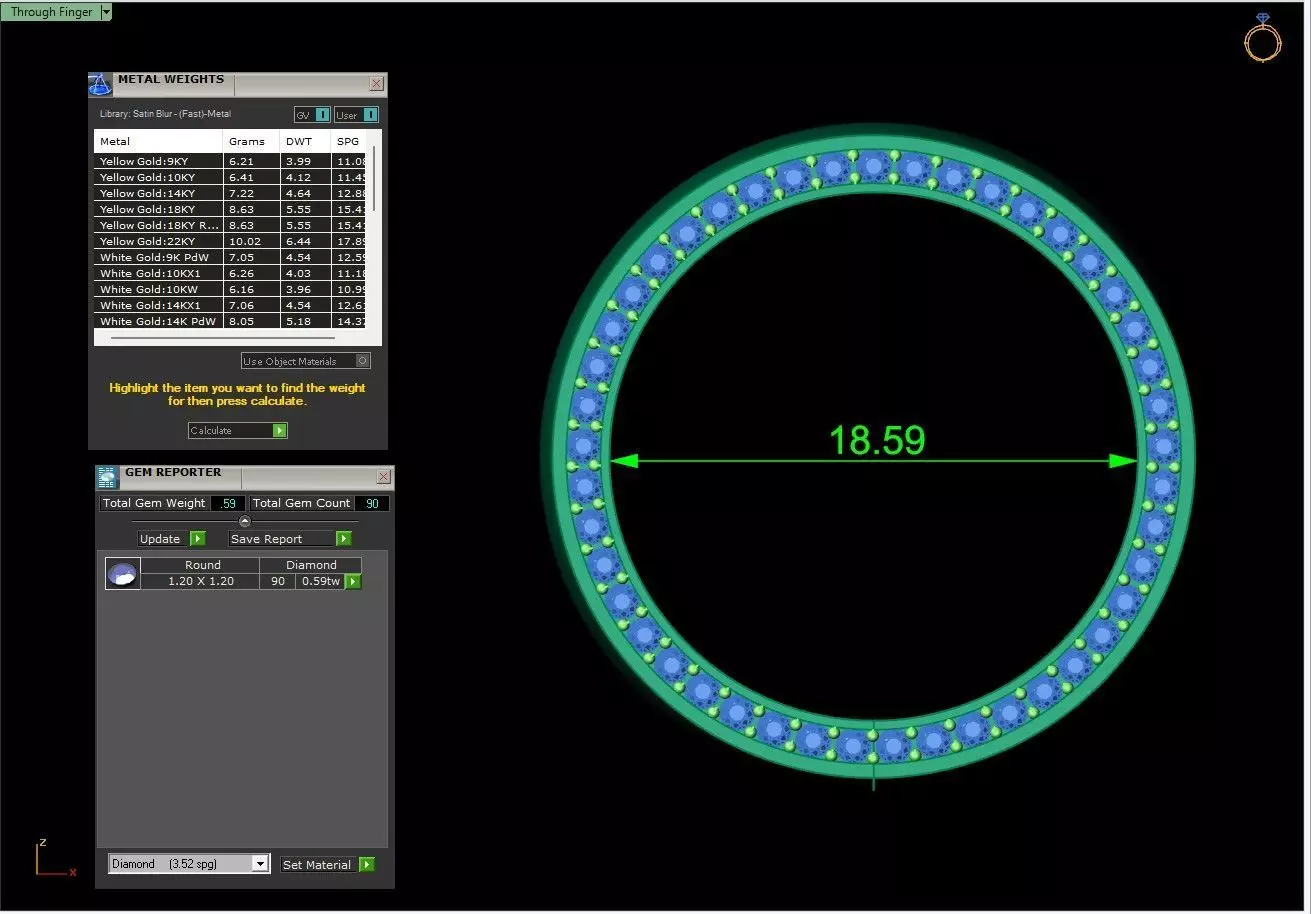The height and width of the screenshot is (914, 1311).
Task: Click the Calculate button
Action: pos(238,430)
